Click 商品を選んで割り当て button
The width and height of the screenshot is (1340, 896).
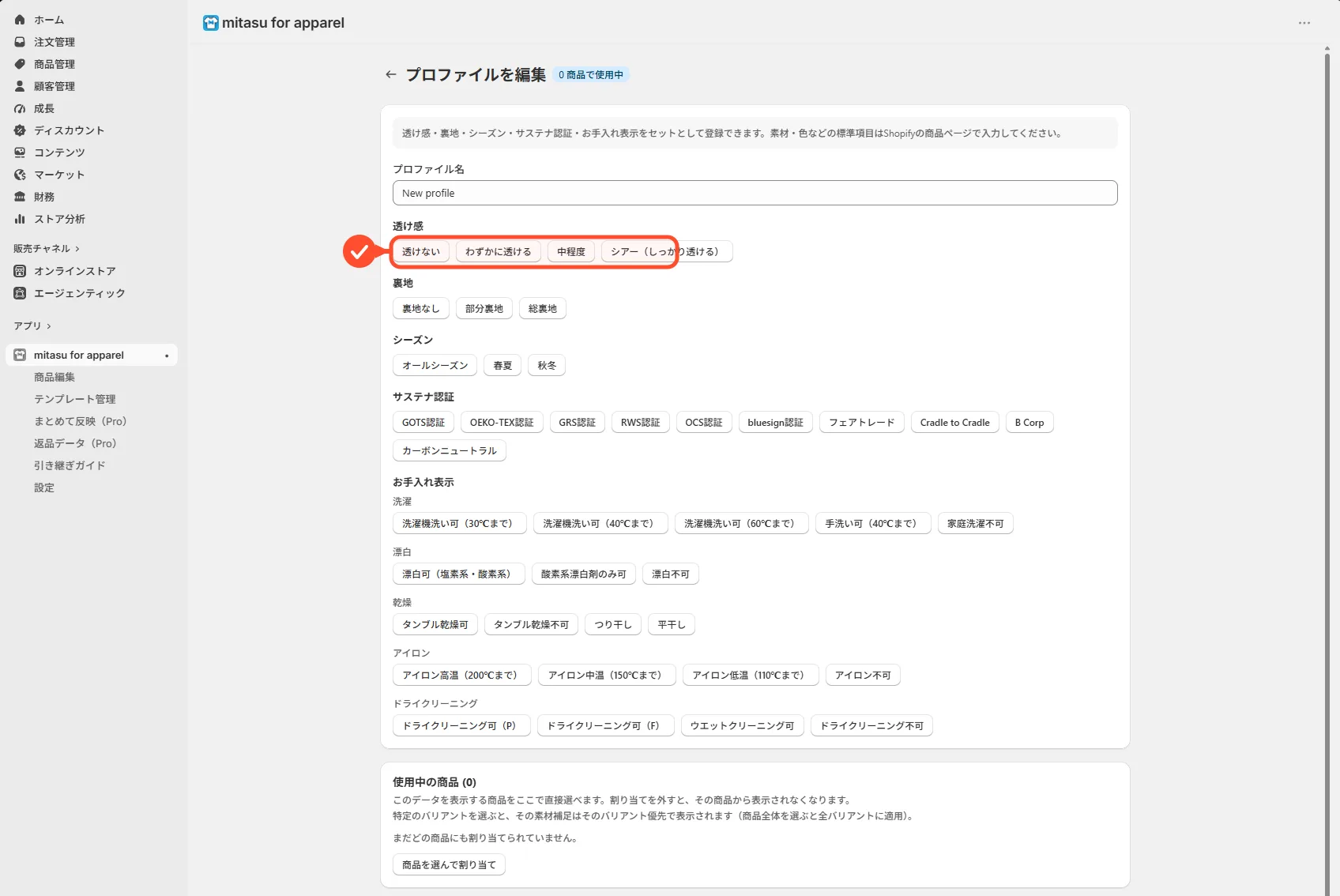coord(449,865)
